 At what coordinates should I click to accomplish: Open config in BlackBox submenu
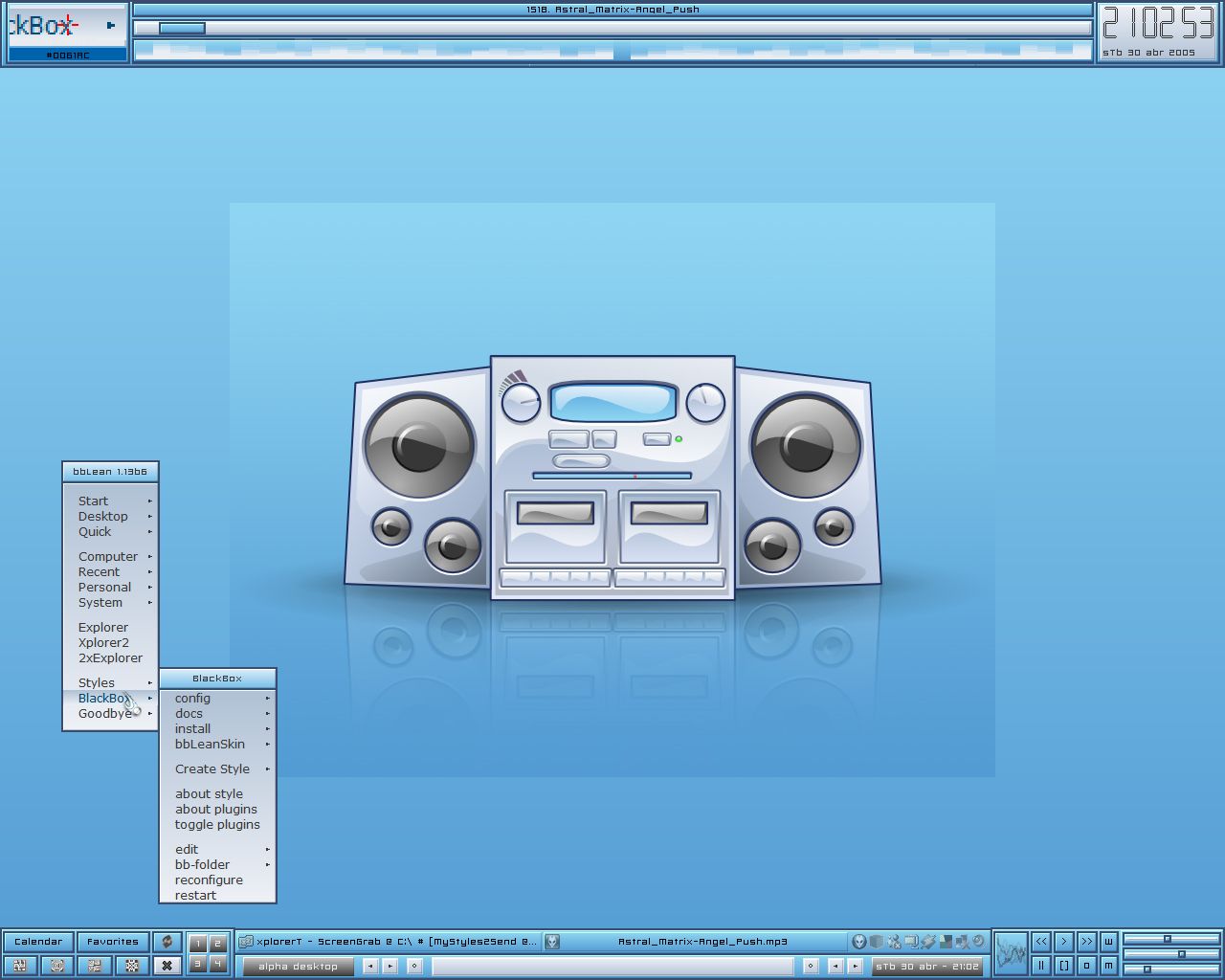click(x=217, y=698)
